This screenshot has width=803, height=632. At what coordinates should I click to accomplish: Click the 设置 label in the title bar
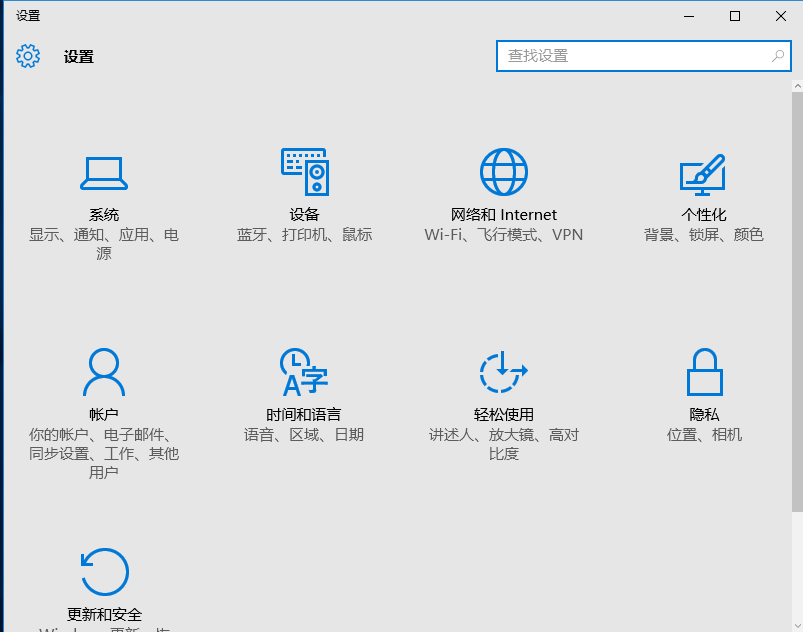pos(26,15)
